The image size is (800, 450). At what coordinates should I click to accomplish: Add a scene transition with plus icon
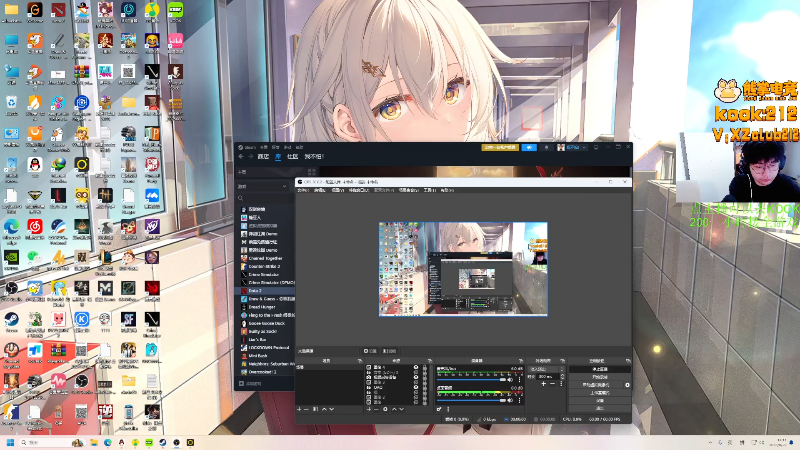point(543,384)
